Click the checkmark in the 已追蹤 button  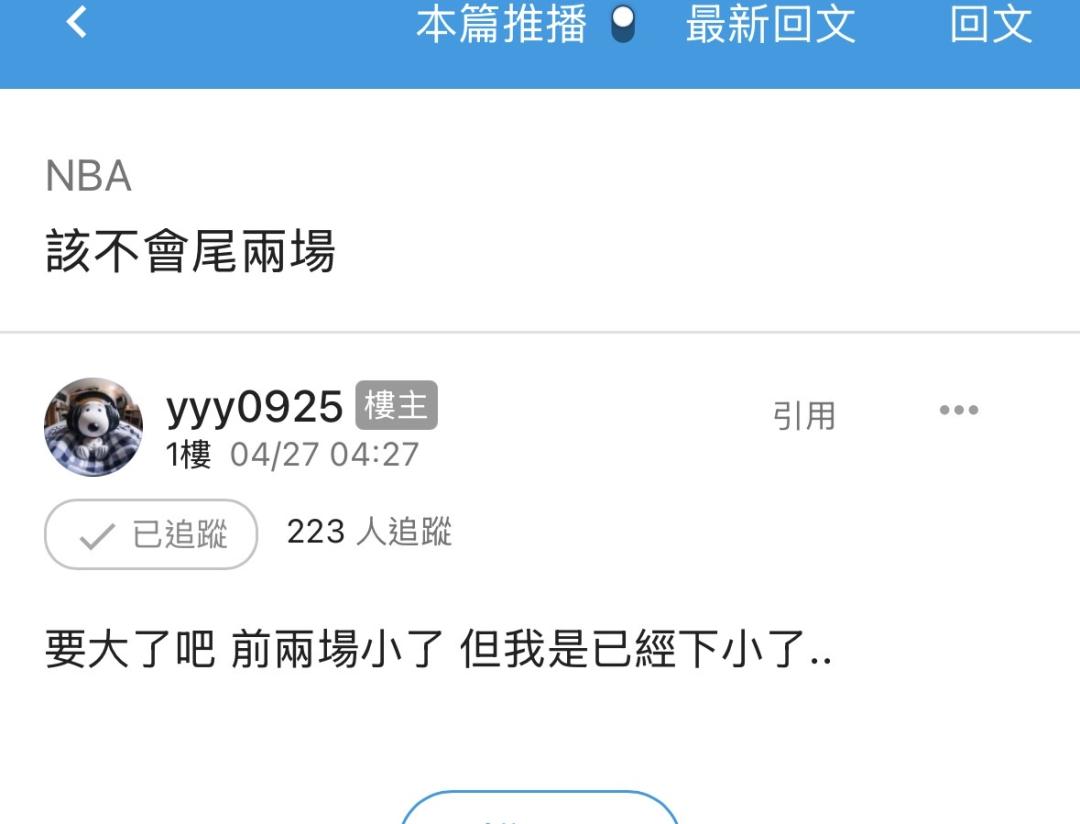point(97,537)
